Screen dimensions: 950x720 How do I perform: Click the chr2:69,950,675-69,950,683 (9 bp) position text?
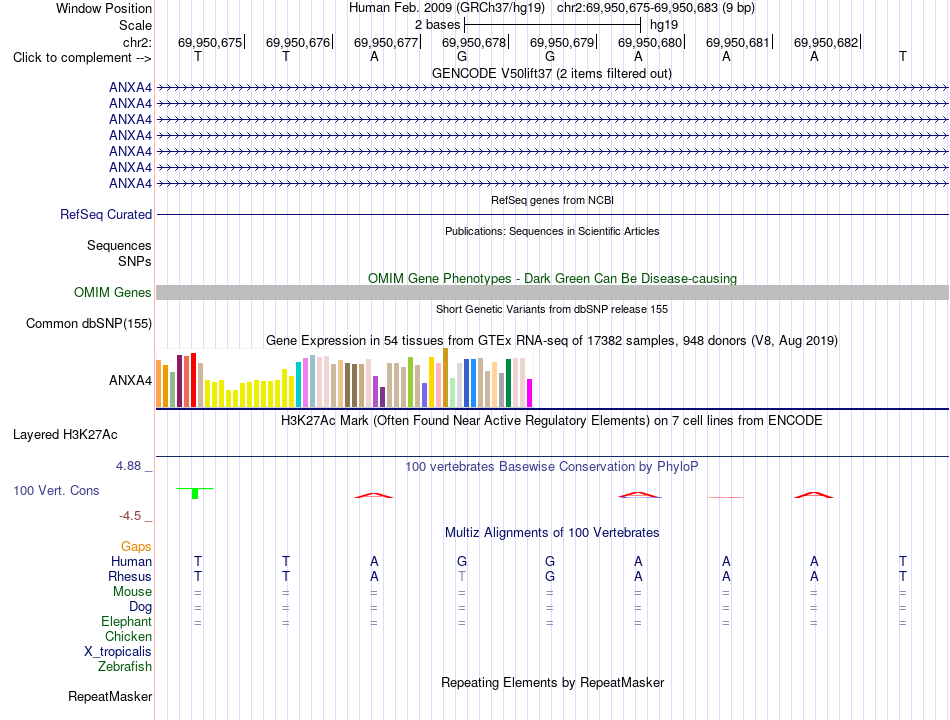click(656, 8)
